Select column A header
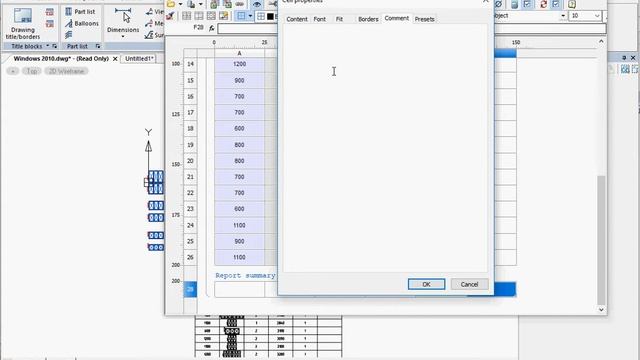 [x=239, y=53]
